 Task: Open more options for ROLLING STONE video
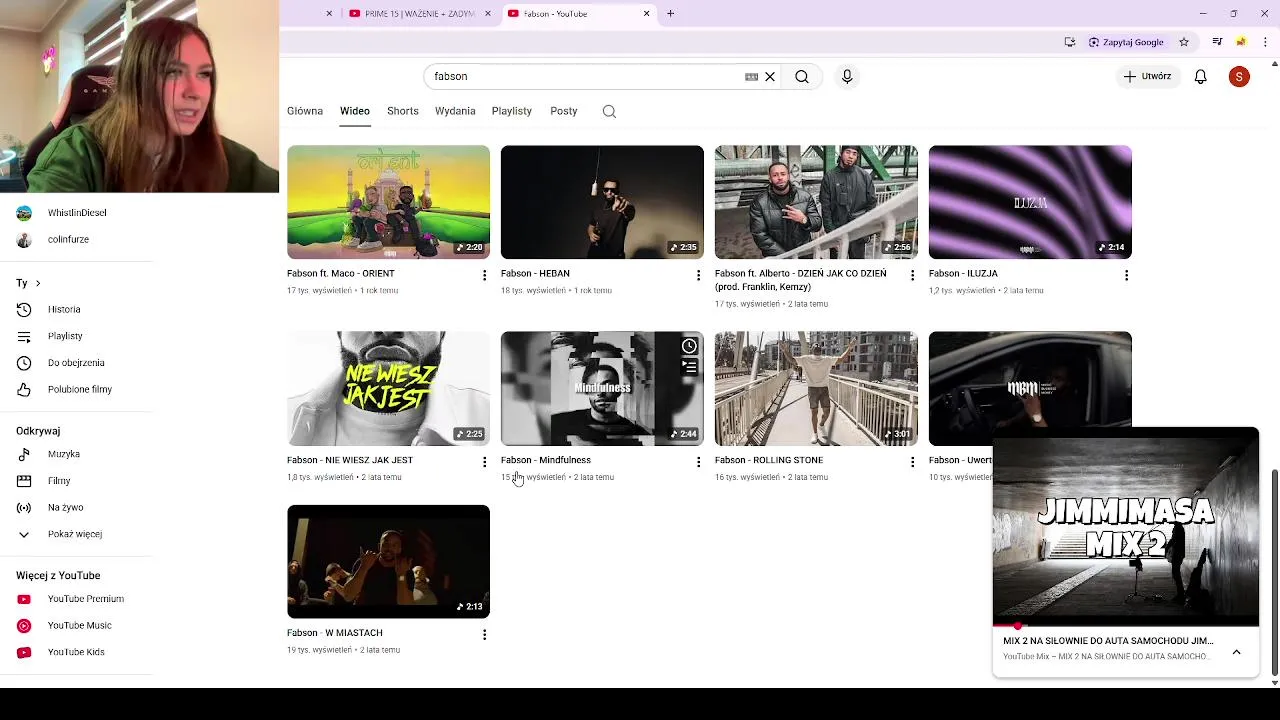tap(912, 462)
